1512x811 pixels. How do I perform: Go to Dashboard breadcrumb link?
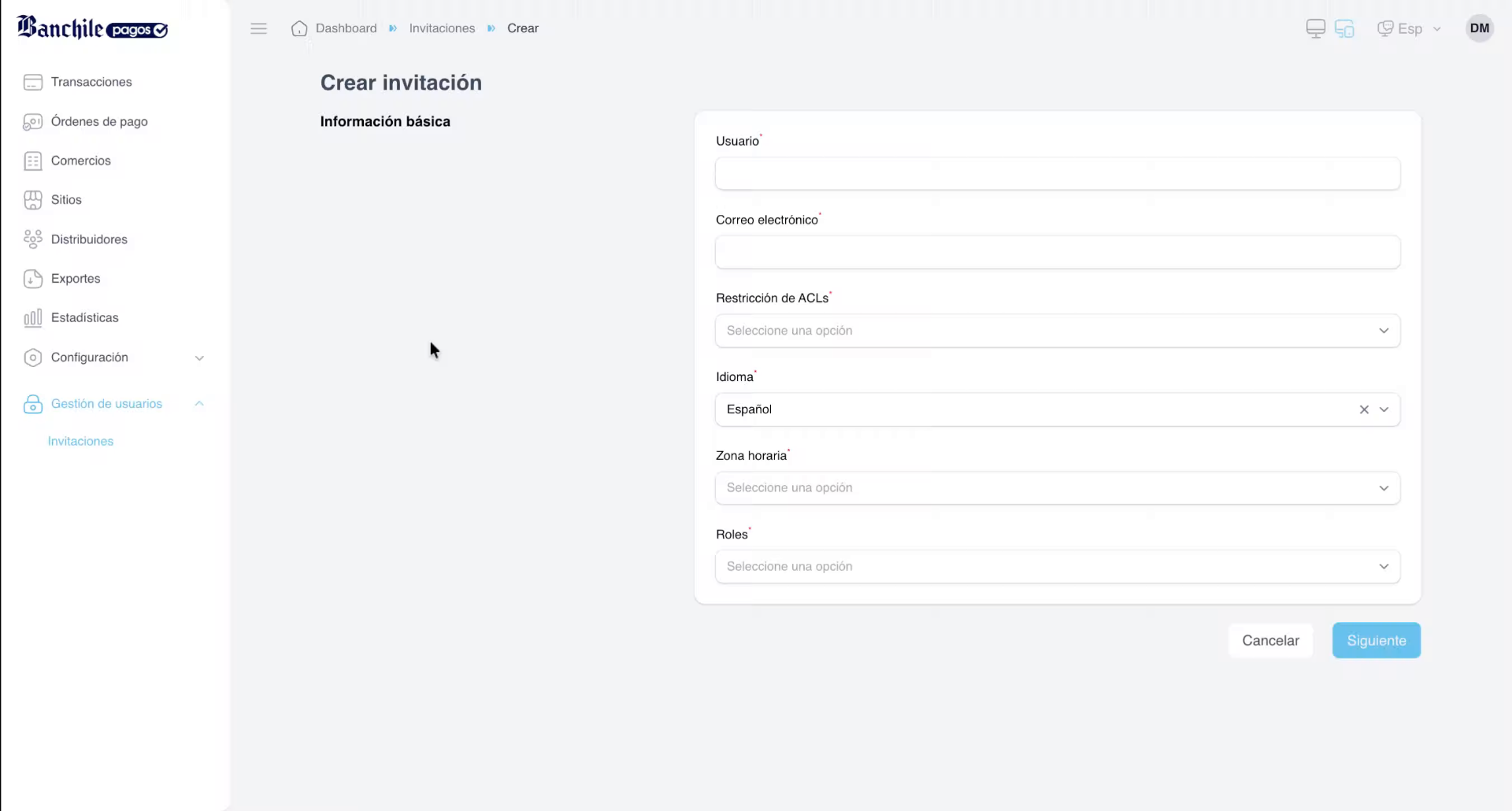click(x=346, y=28)
